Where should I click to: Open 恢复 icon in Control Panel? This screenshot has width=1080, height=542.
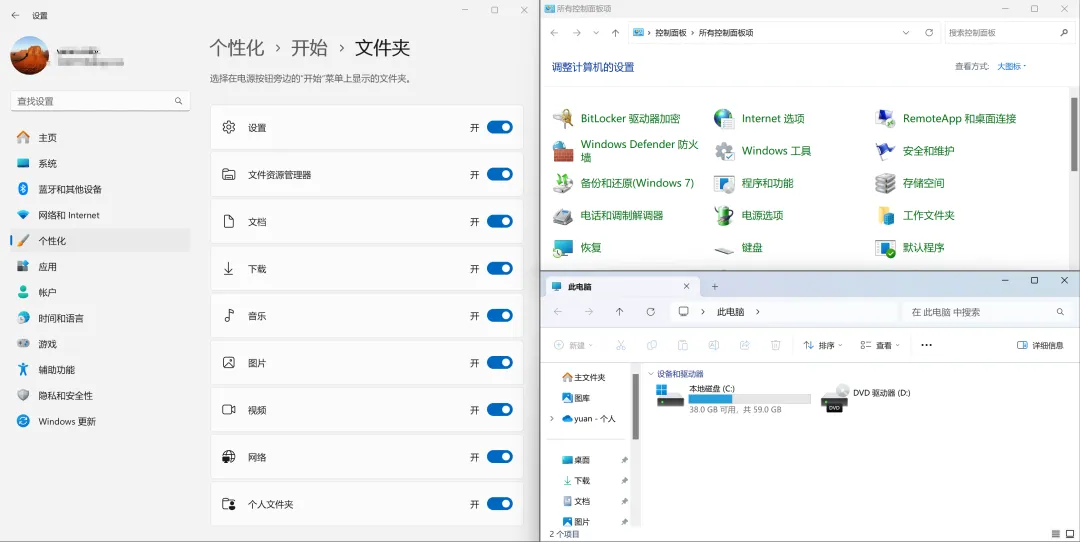[x=563, y=248]
